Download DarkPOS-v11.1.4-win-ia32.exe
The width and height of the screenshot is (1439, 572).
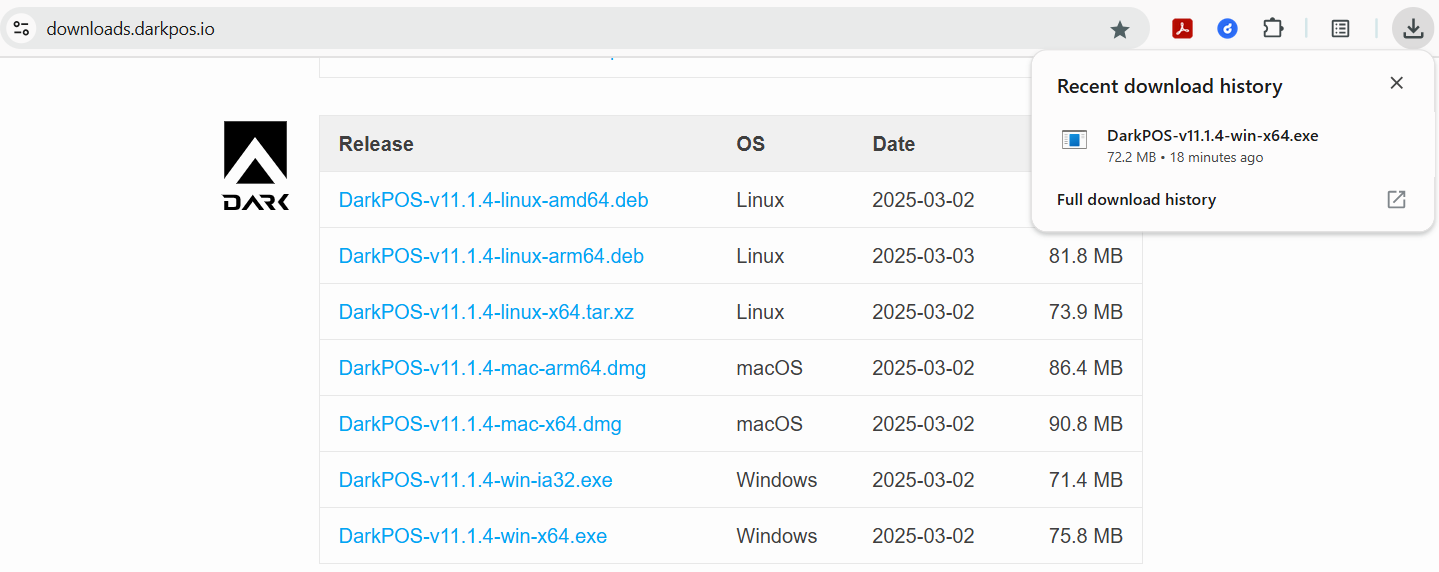[475, 480]
